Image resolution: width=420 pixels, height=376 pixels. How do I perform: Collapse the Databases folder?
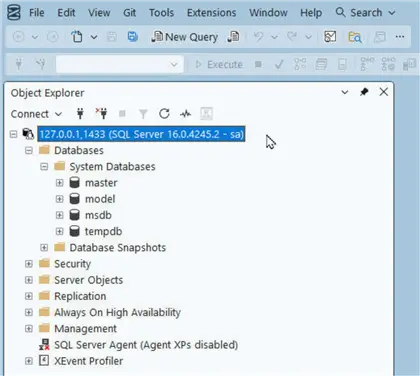29,150
